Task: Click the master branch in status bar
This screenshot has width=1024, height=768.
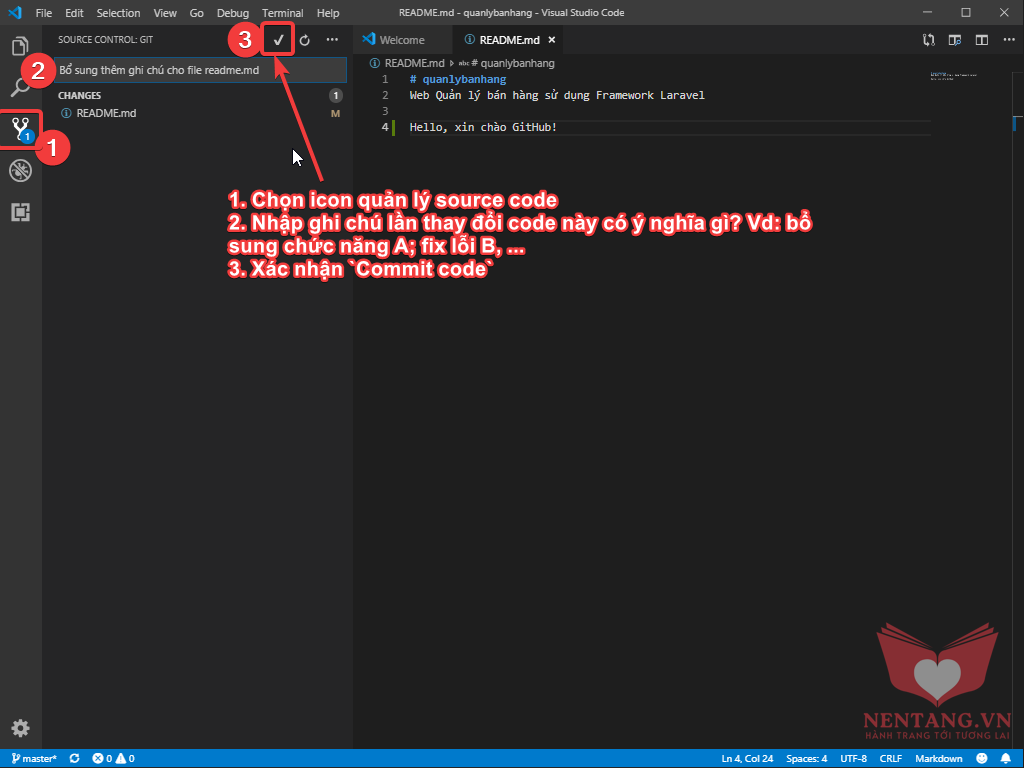Action: (35, 759)
